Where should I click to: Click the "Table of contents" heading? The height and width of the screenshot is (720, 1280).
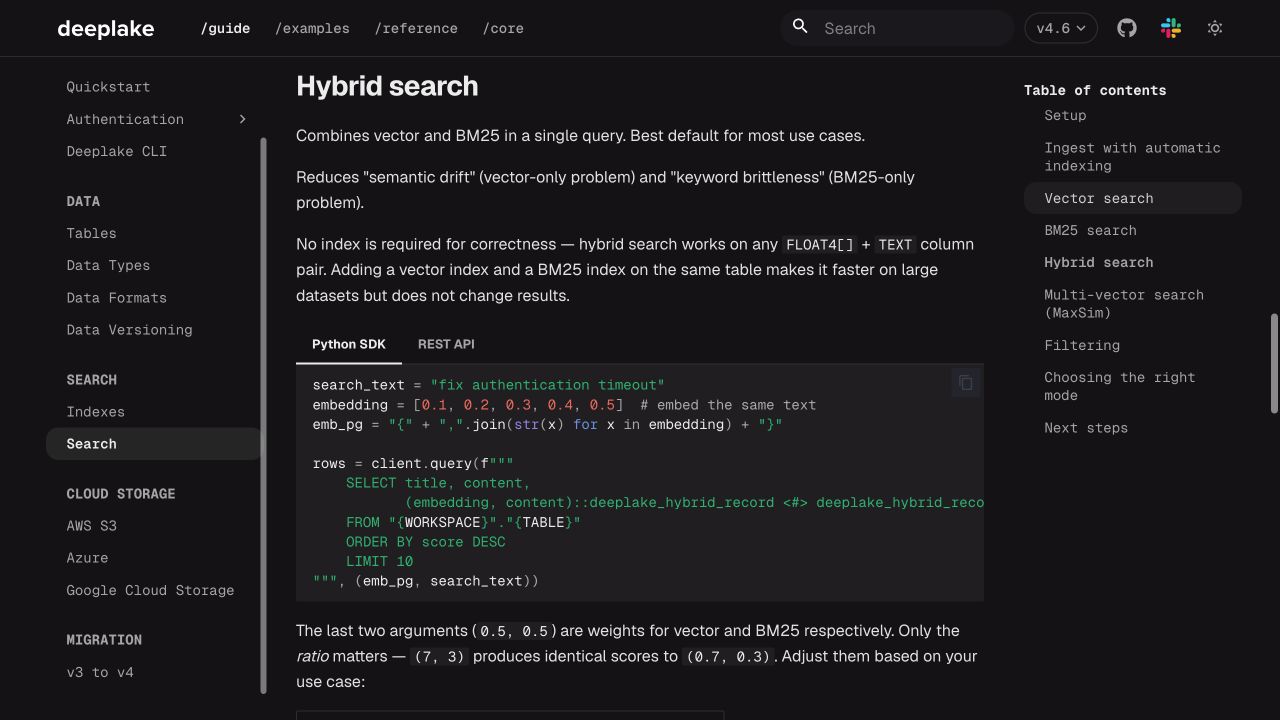[1095, 90]
